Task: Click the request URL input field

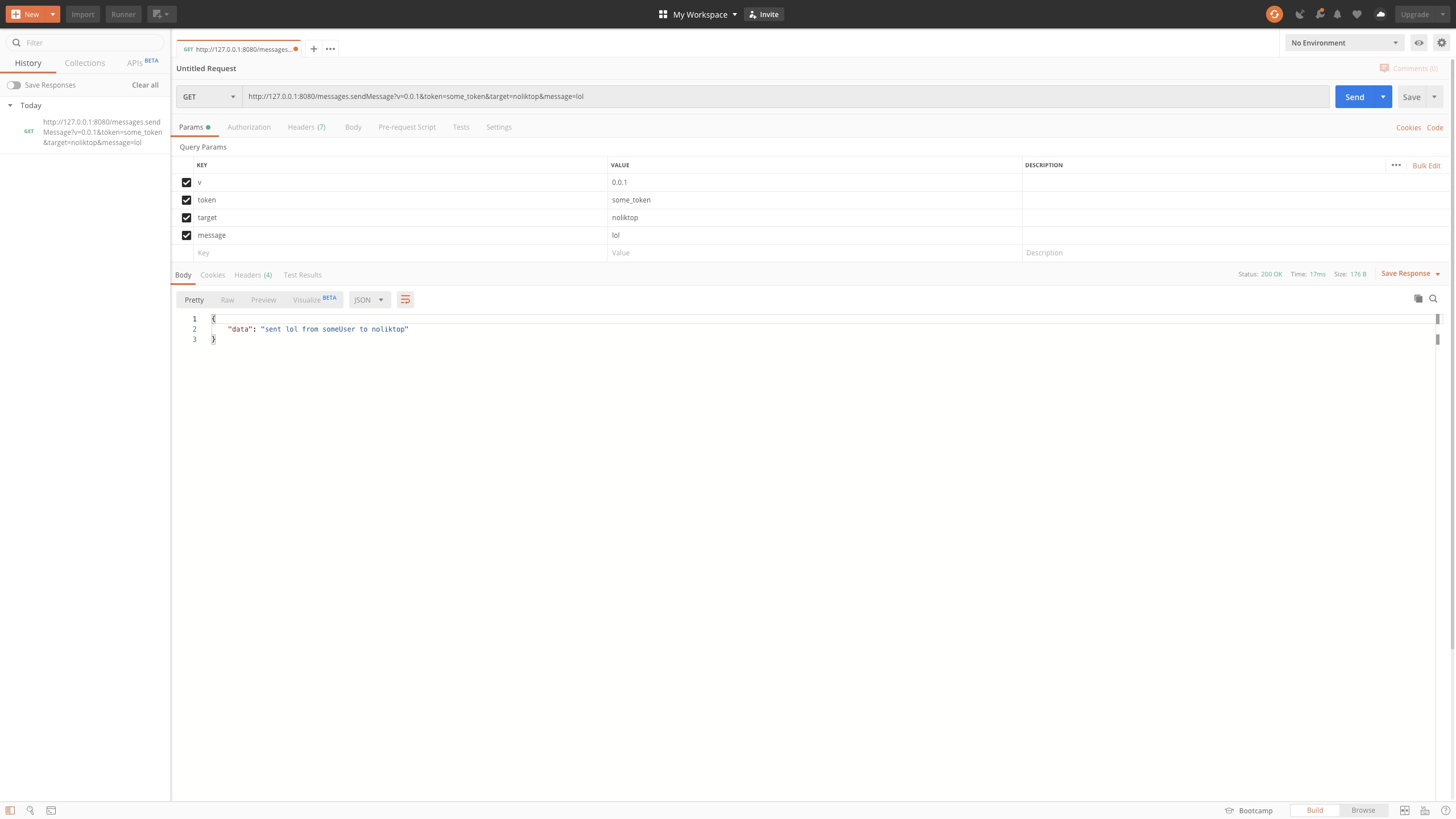Action: (x=785, y=97)
